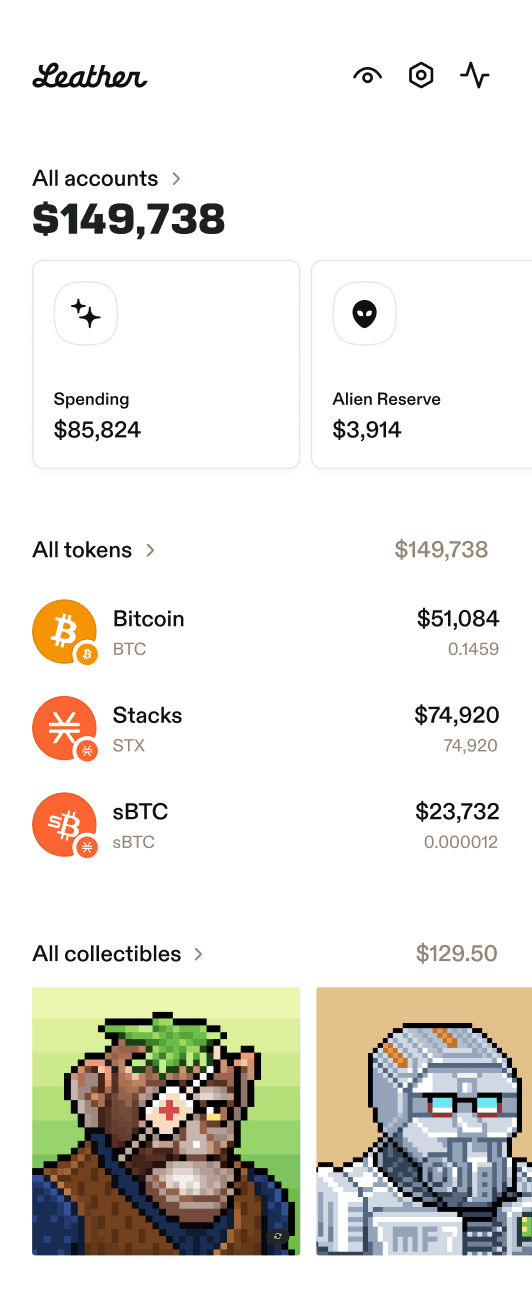Open the sBTC $23,732 balance row
Screen dimensions: 532x1292
[x=266, y=825]
